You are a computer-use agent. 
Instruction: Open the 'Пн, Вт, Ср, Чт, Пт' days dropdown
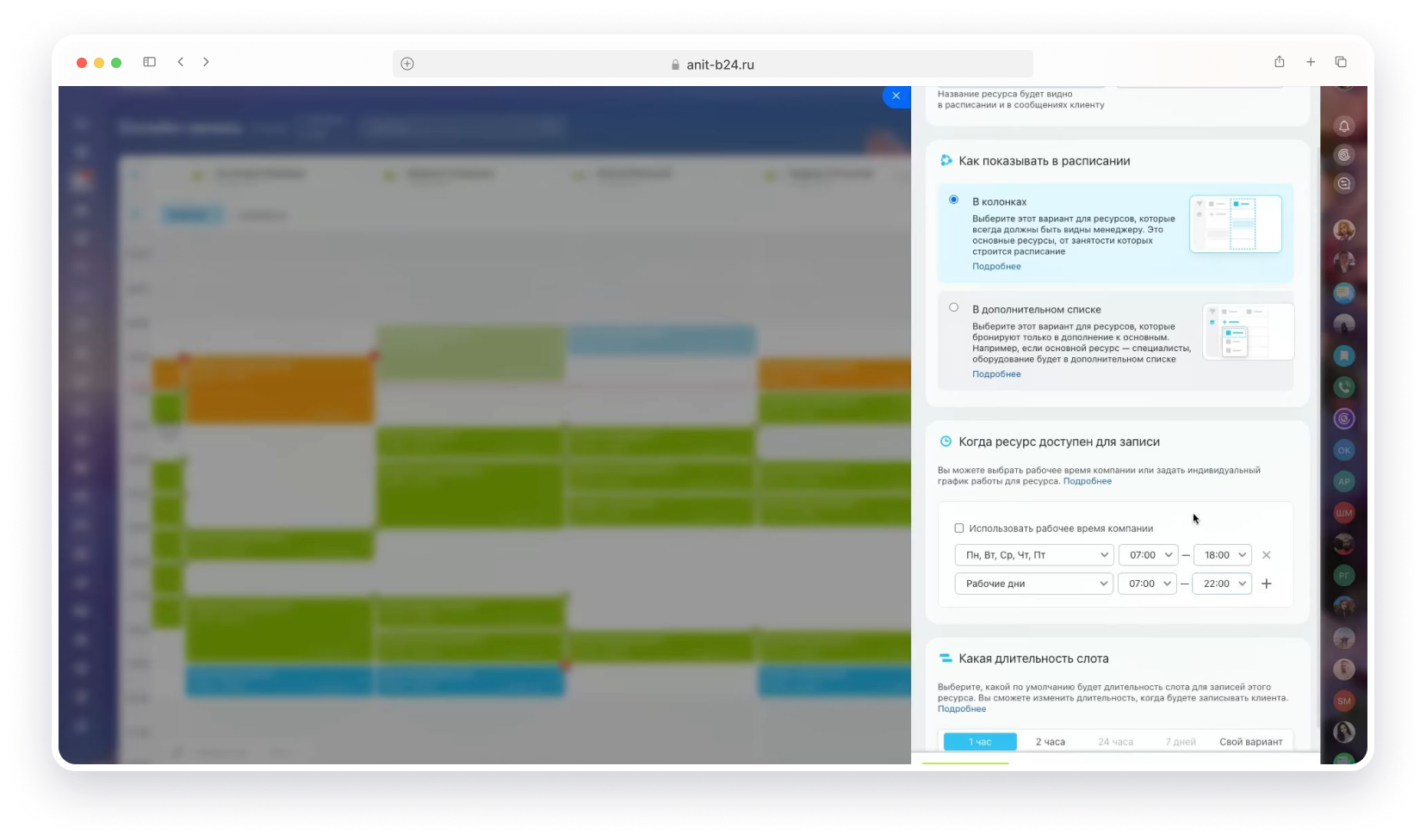click(x=1033, y=555)
